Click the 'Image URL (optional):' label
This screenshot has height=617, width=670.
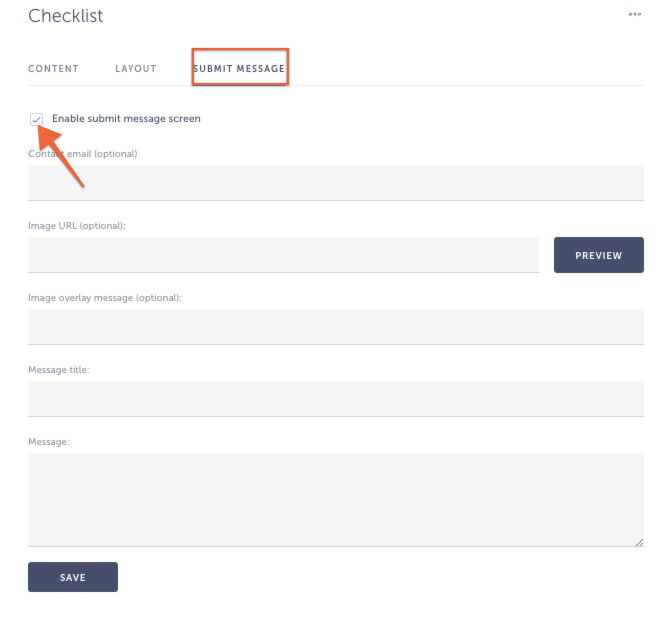click(77, 226)
